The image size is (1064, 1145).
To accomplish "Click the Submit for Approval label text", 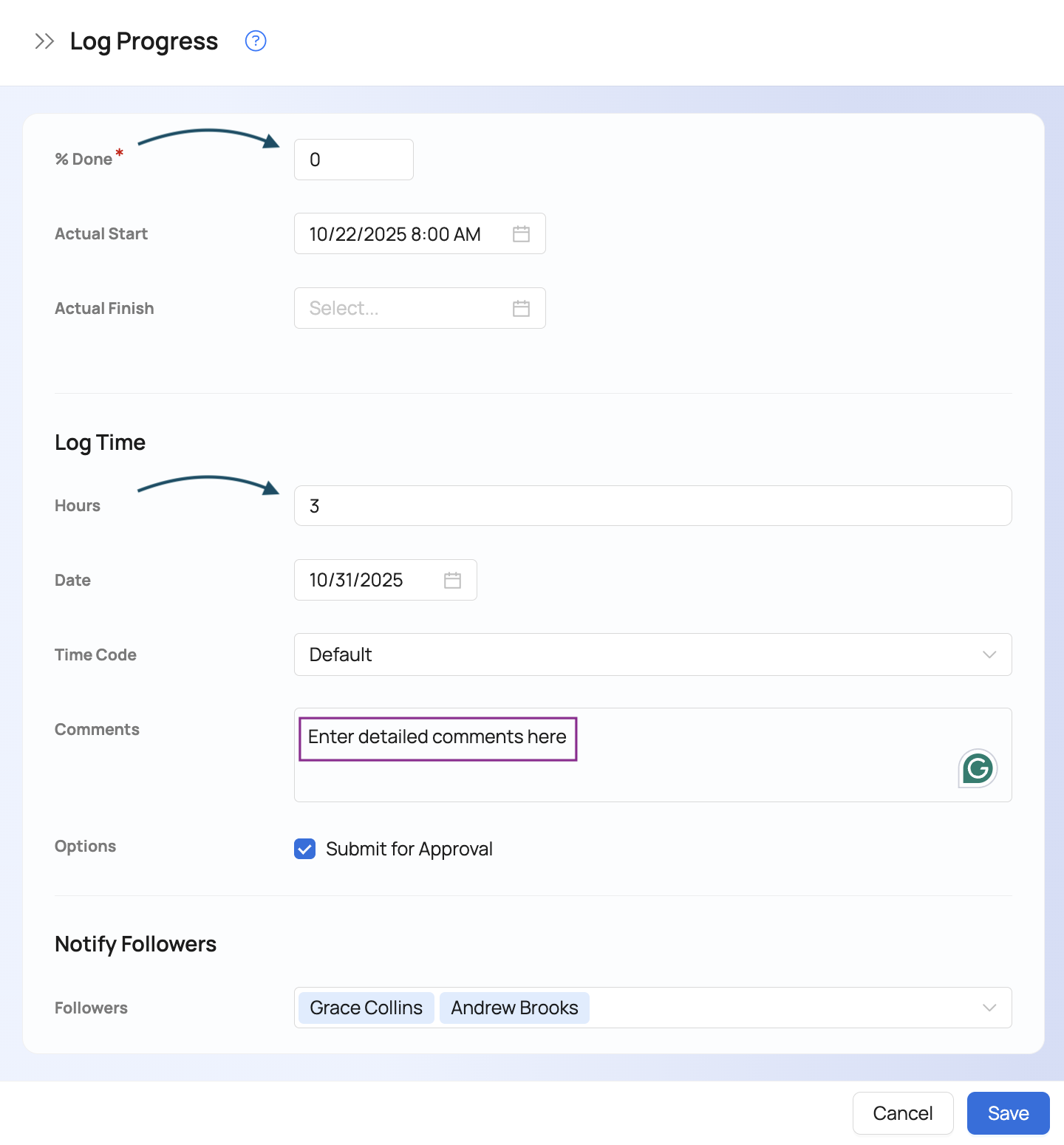I will pyautogui.click(x=409, y=850).
